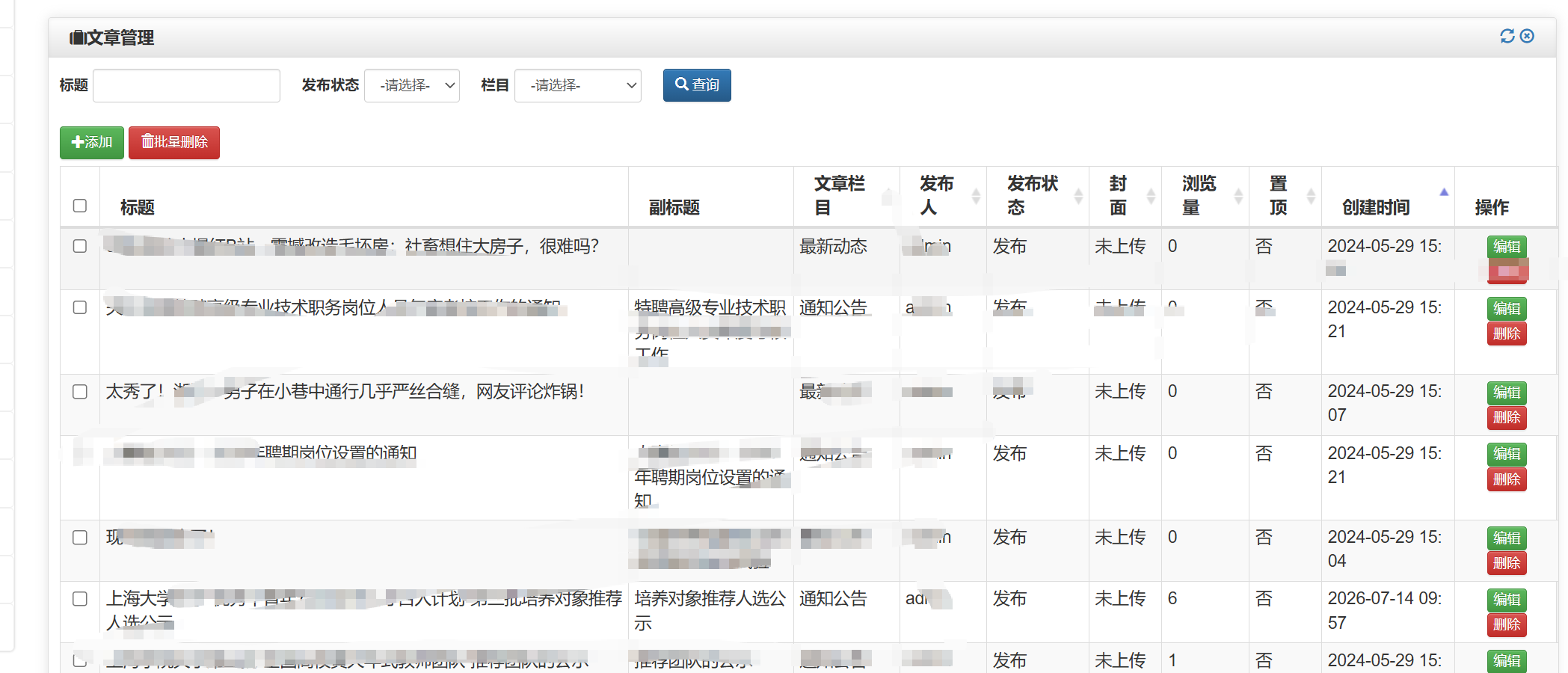Click 编辑 for the 社畜想住大房子 row
This screenshot has height=673, width=1568.
coord(1507,247)
